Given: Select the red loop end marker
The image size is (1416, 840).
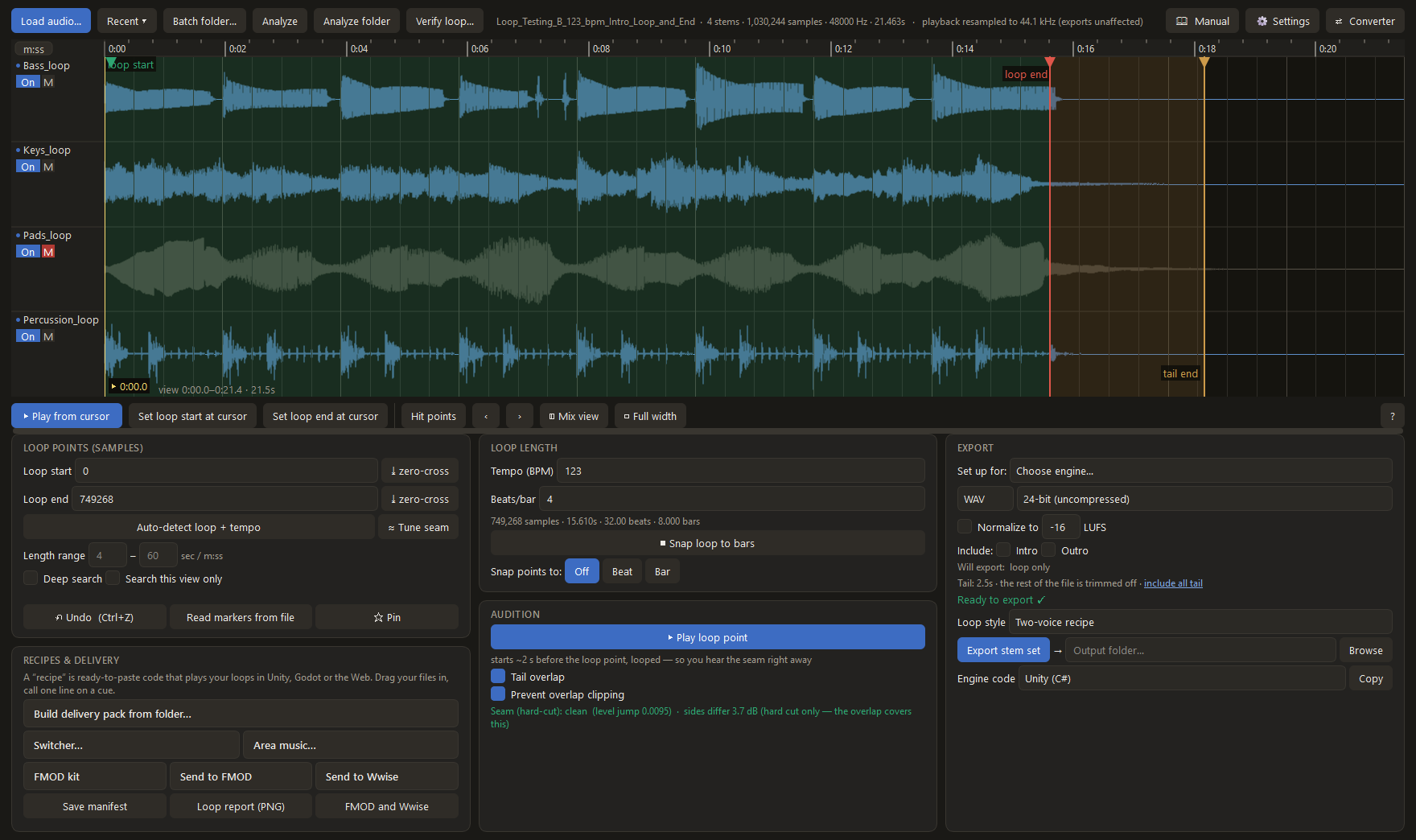Looking at the screenshot, I should coord(1049,62).
